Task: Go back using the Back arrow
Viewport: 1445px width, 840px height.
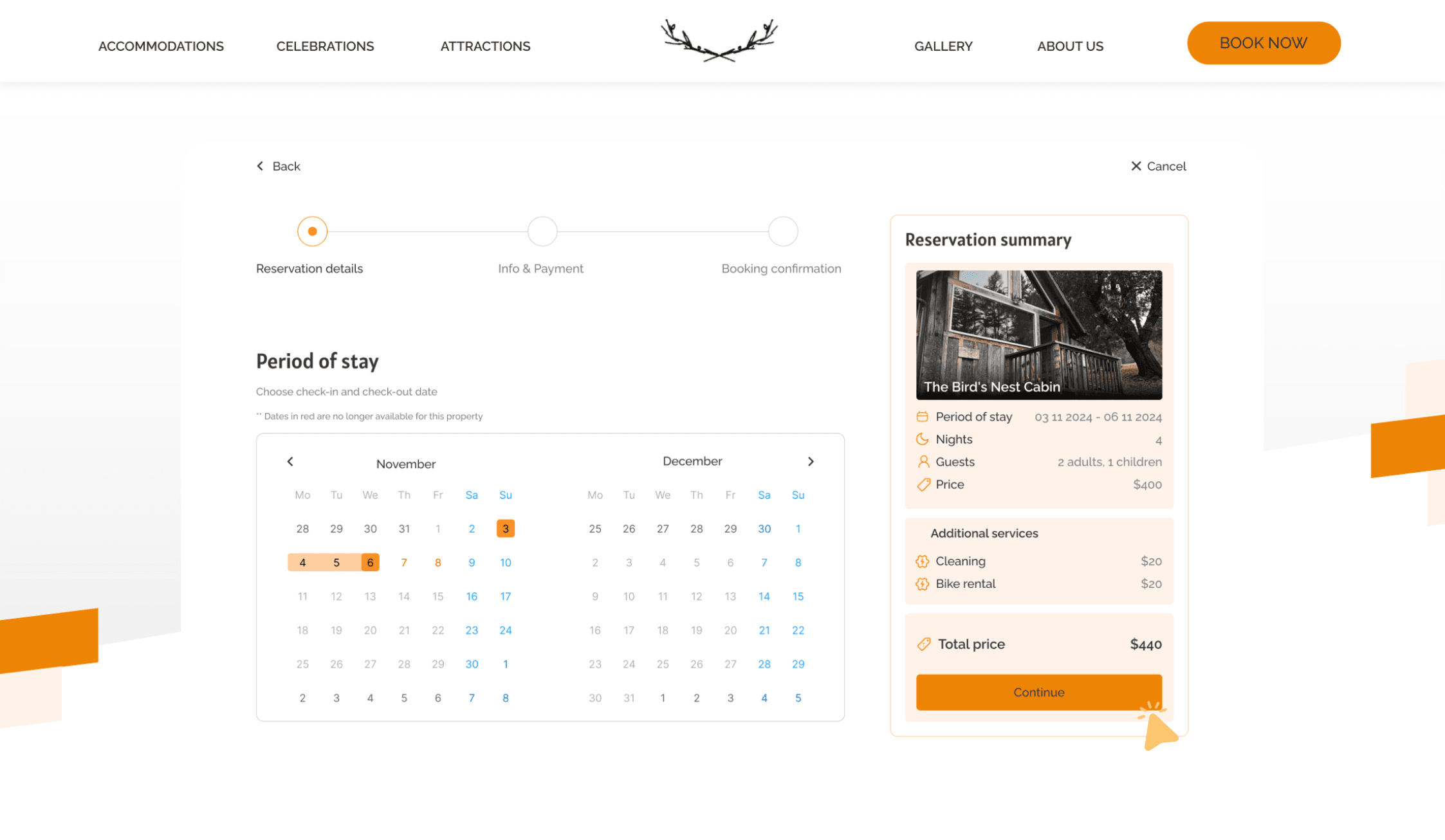Action: [x=260, y=166]
